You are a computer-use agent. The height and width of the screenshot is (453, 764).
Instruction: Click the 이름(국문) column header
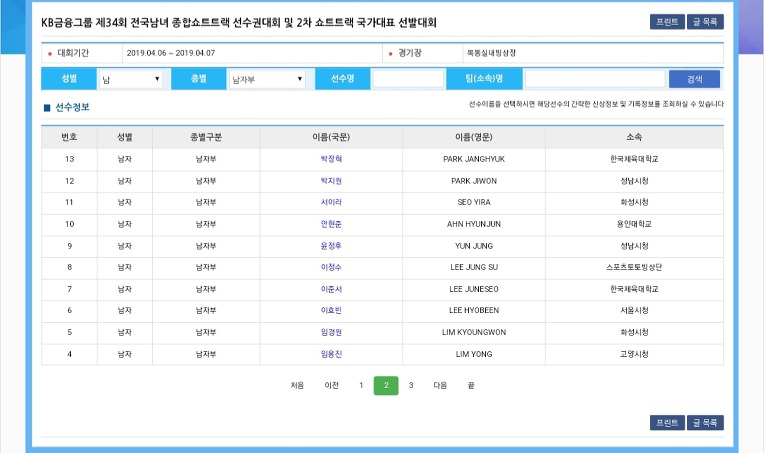pyautogui.click(x=331, y=137)
